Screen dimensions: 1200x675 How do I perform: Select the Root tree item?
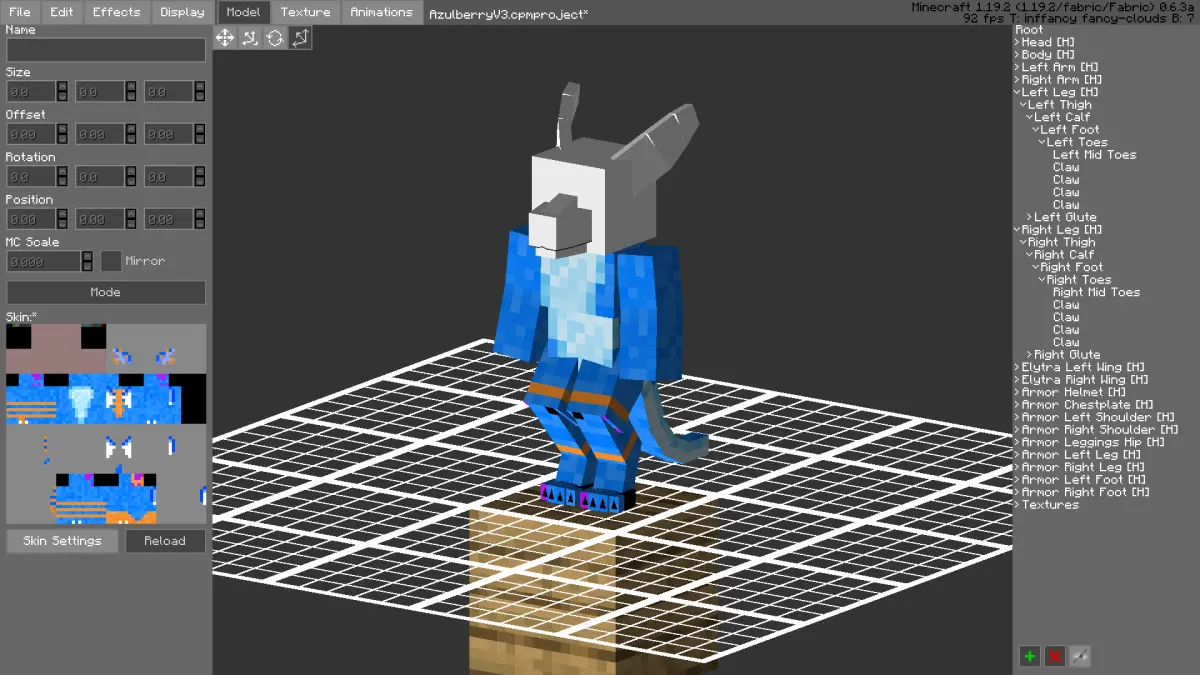[x=1029, y=30]
